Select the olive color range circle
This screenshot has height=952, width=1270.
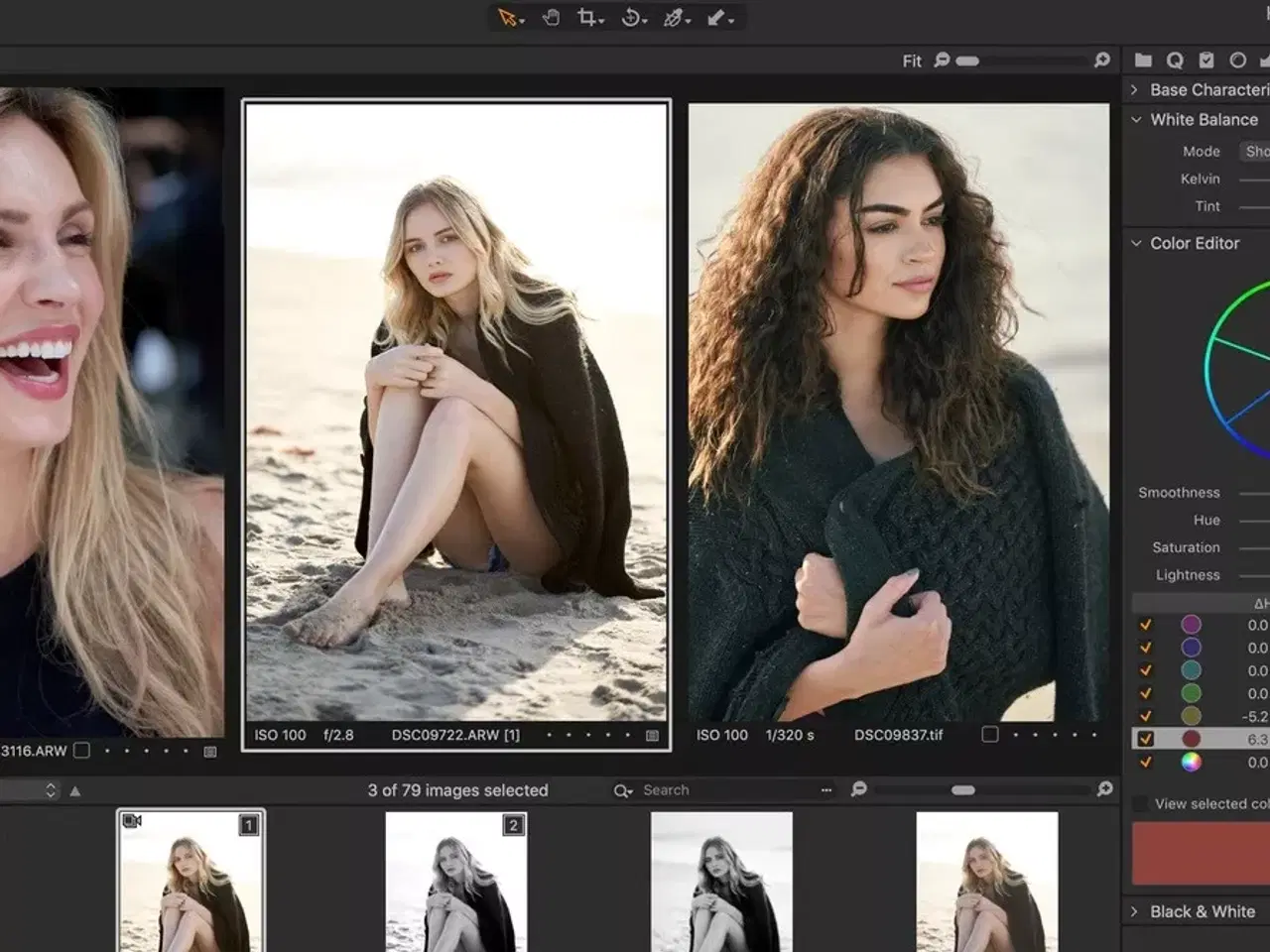point(1192,716)
